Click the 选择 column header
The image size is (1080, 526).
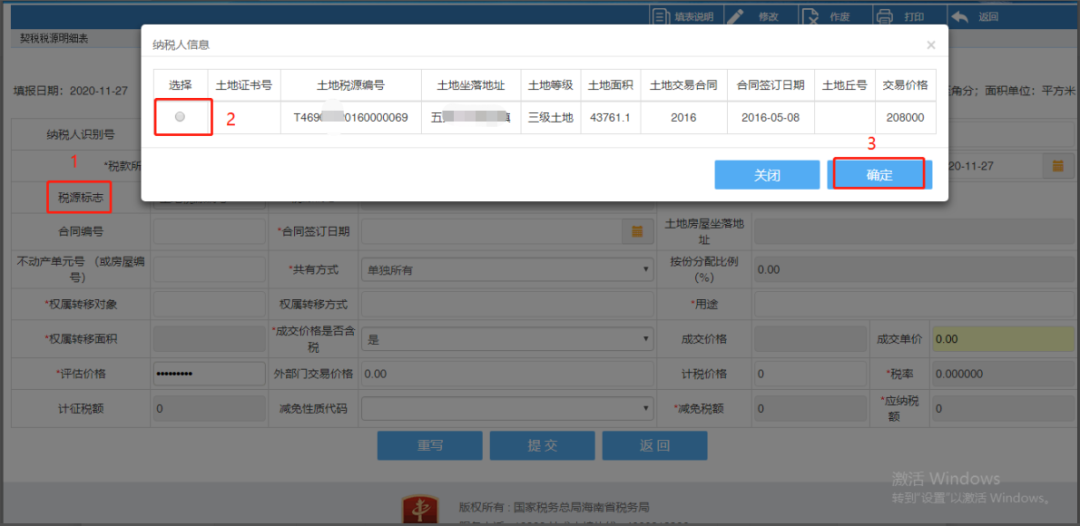click(x=180, y=85)
